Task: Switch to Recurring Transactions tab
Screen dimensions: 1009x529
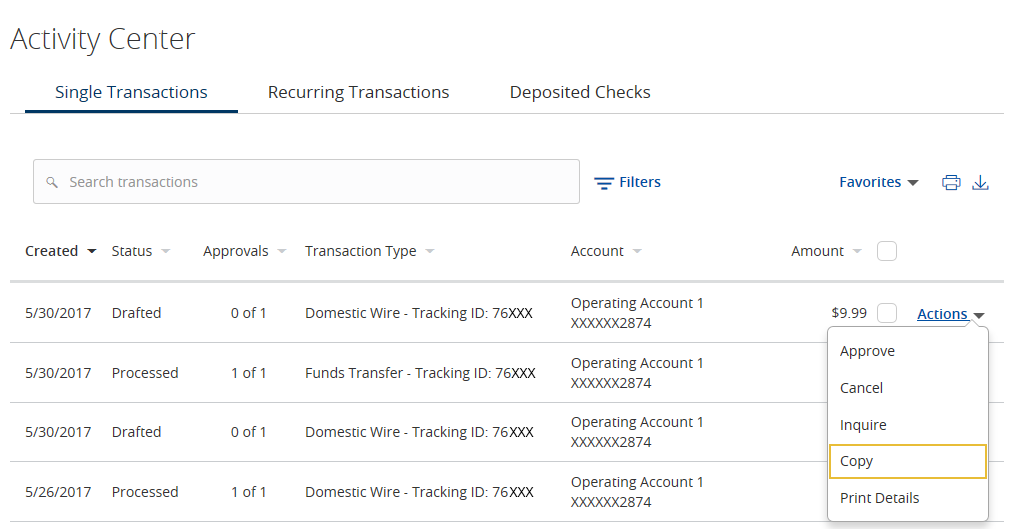Action: click(x=358, y=92)
